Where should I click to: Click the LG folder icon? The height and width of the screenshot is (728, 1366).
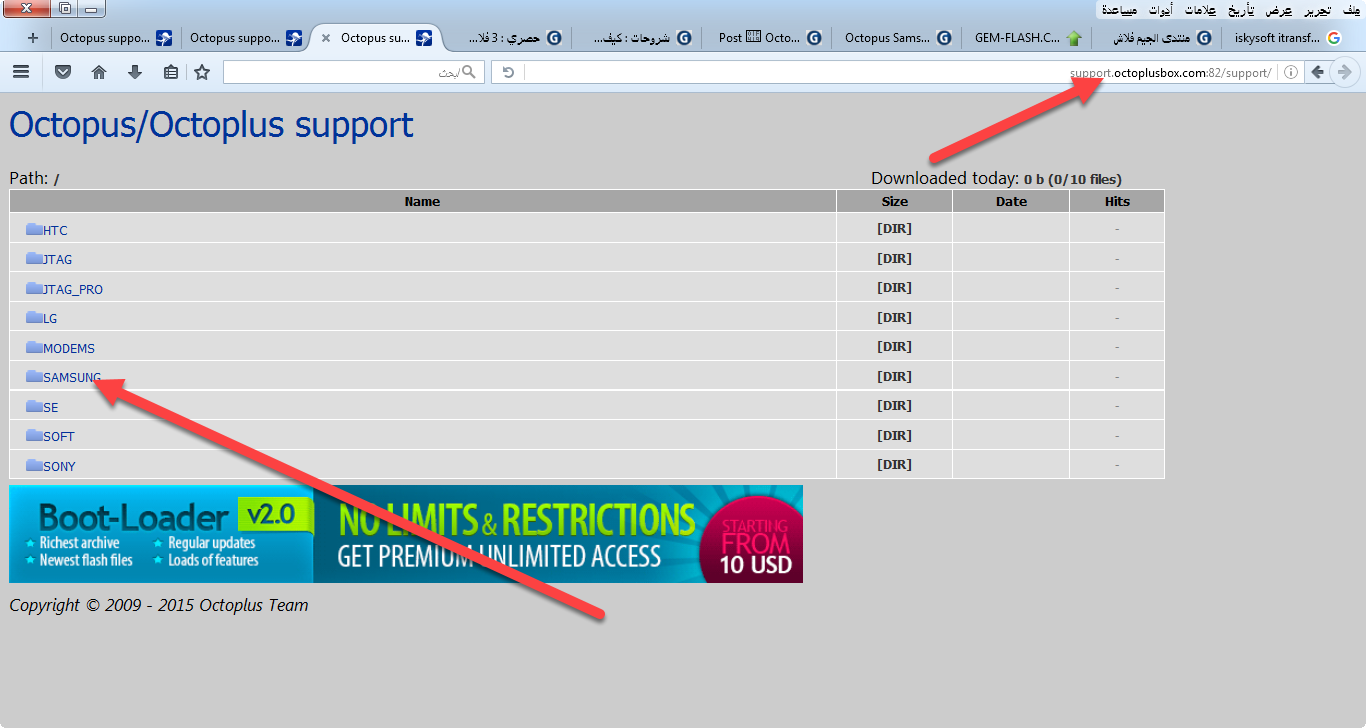pos(34,318)
